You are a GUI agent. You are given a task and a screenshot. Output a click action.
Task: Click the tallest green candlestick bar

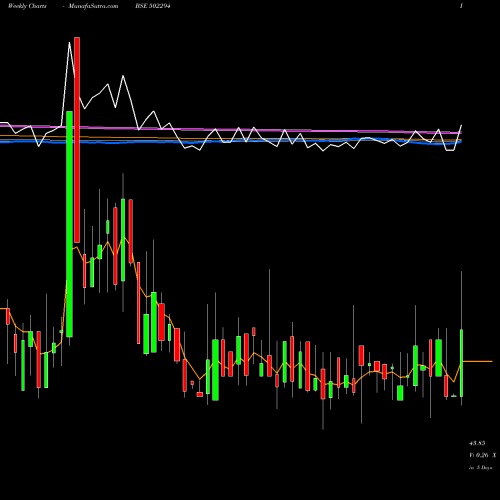tap(69, 224)
